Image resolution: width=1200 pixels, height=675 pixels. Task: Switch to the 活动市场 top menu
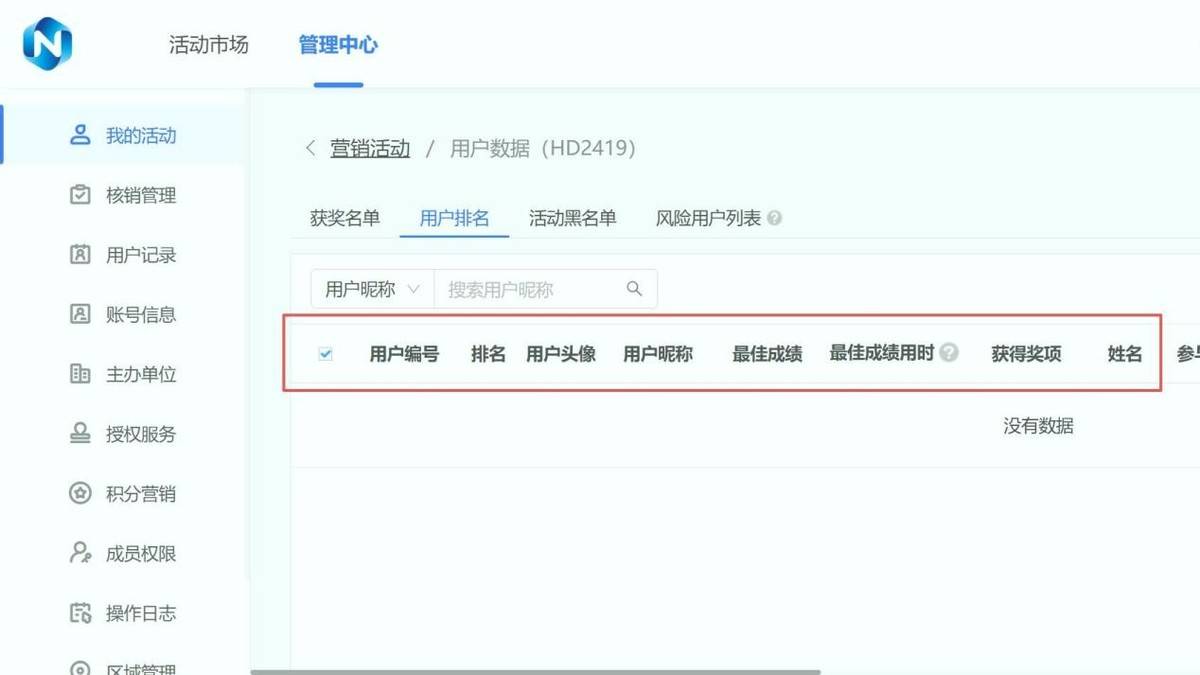tap(208, 45)
